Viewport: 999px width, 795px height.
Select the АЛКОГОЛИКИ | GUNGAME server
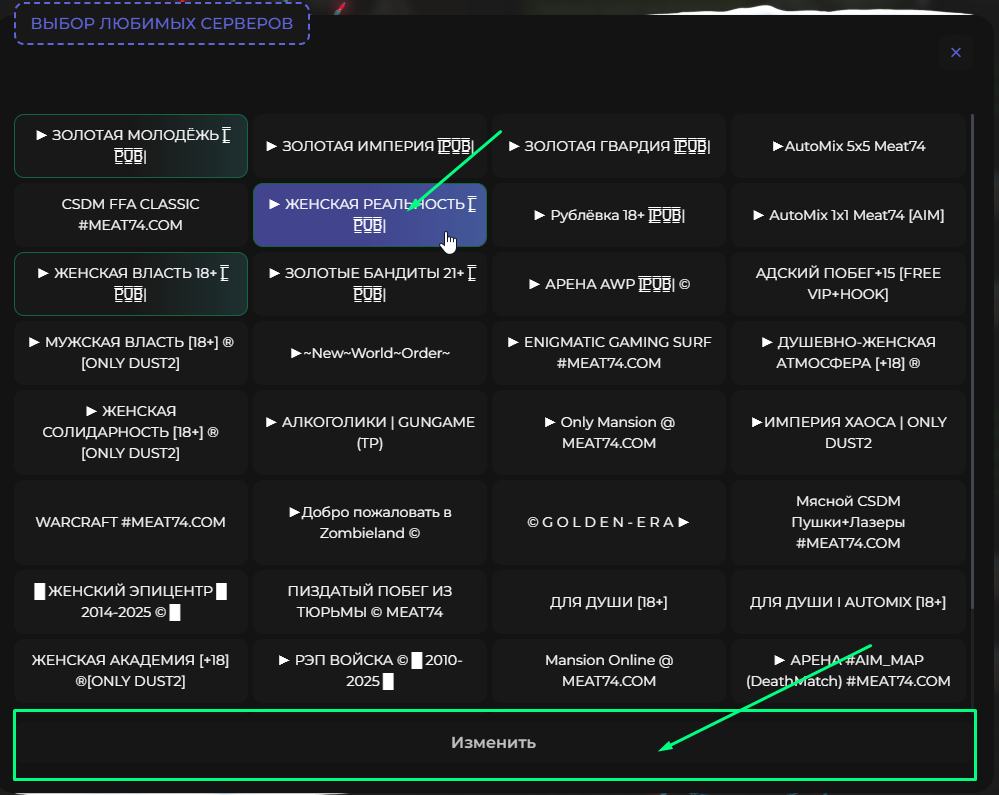pyautogui.click(x=369, y=432)
